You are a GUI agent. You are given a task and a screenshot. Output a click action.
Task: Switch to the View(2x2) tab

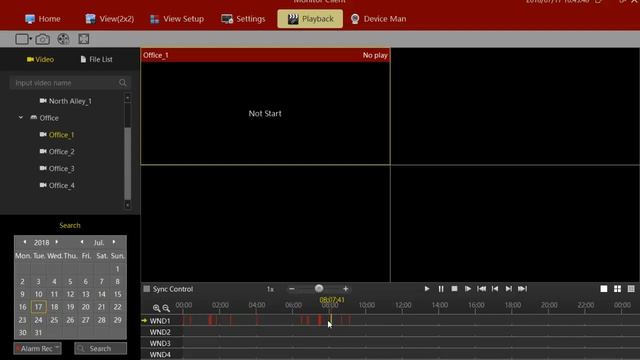click(x=109, y=19)
